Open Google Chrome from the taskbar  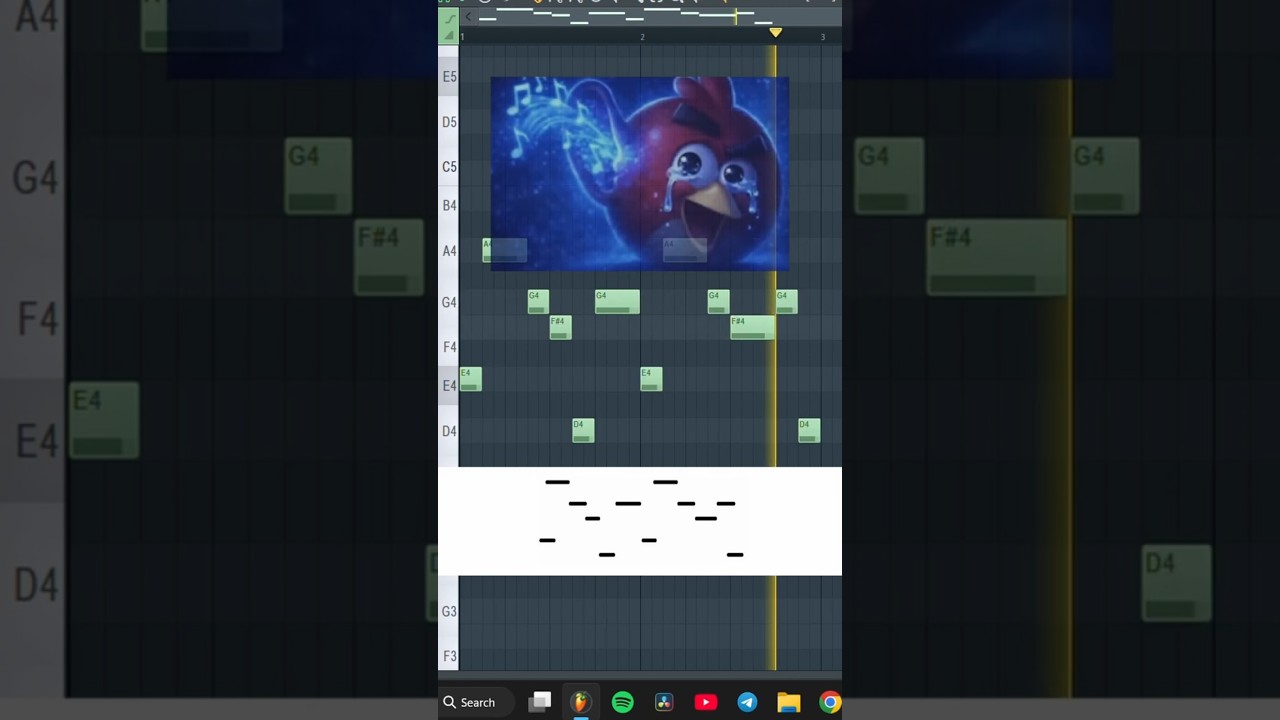(x=830, y=702)
